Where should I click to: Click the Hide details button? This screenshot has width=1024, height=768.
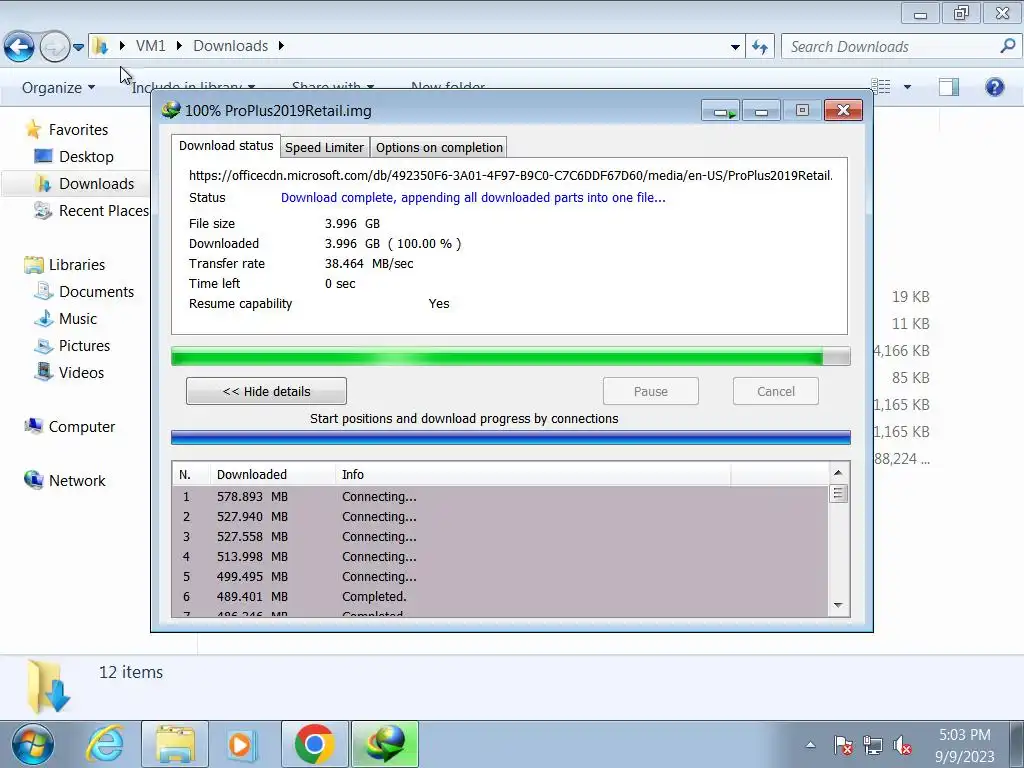click(266, 391)
